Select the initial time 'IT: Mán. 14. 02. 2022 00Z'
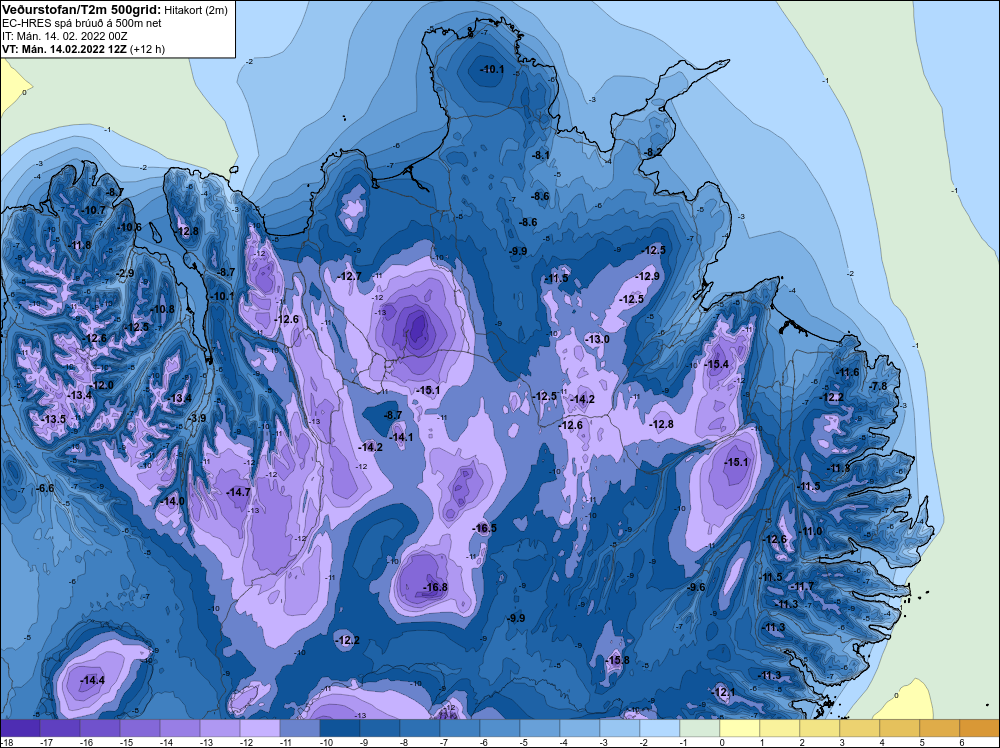The height and width of the screenshot is (748, 1000). coord(64,36)
